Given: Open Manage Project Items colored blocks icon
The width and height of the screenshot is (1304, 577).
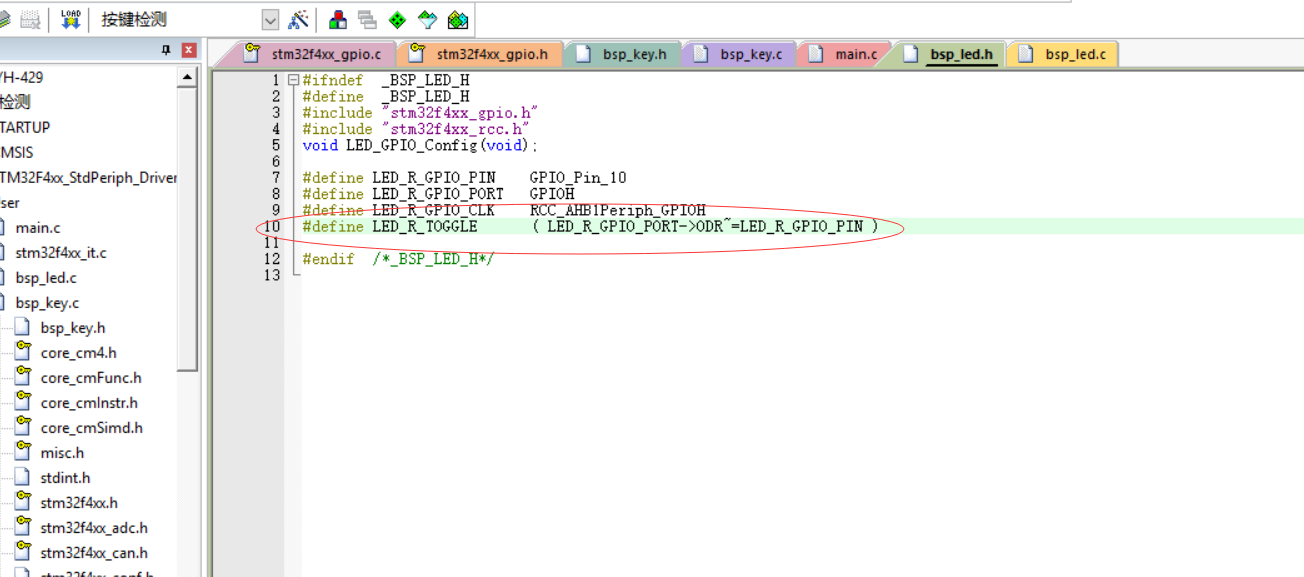Looking at the screenshot, I should (338, 19).
